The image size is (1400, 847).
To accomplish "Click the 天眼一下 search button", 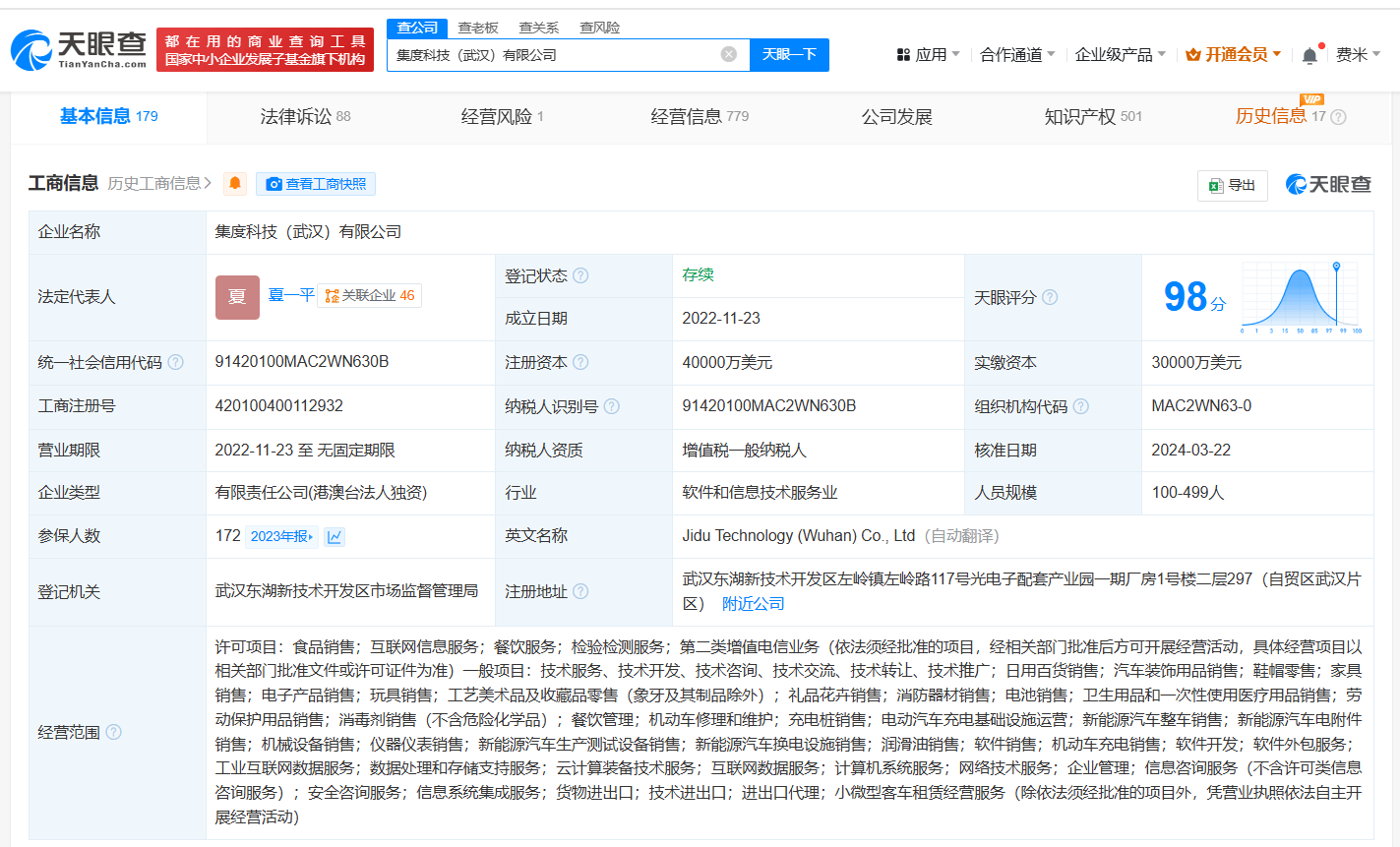I will coord(789,54).
